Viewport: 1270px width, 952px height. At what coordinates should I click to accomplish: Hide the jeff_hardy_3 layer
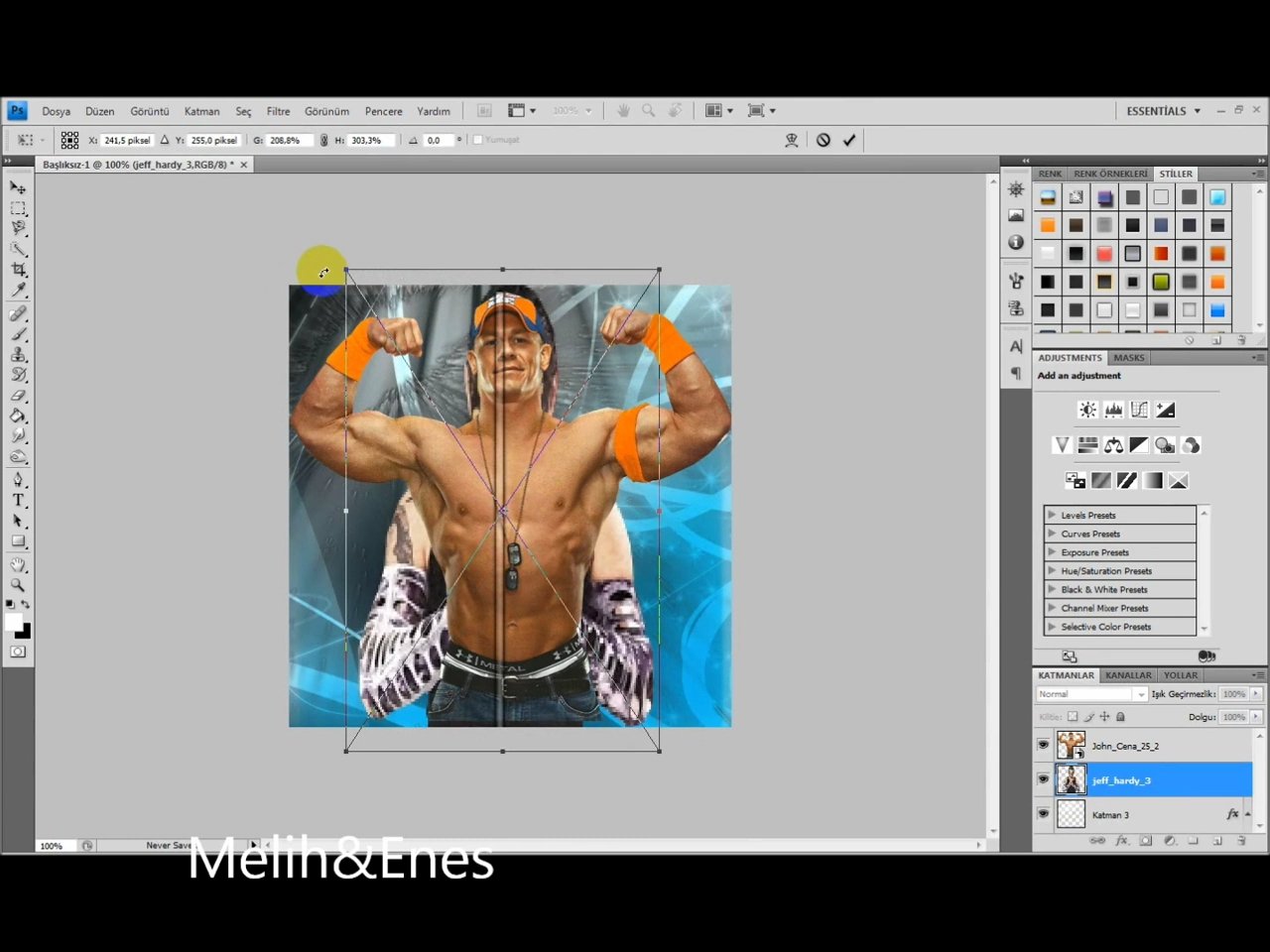[x=1043, y=779]
